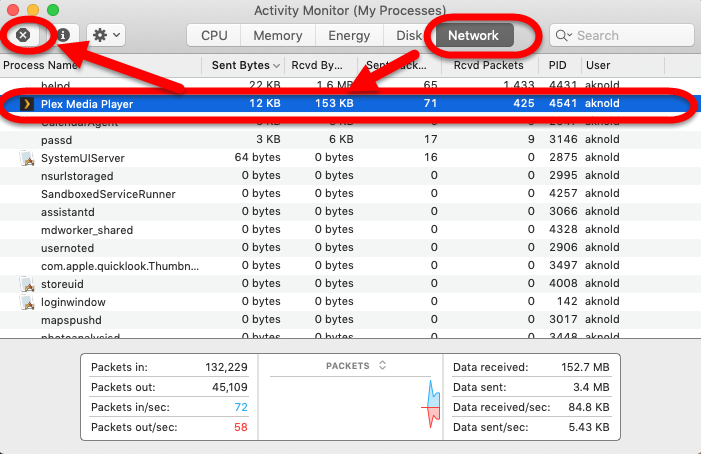Click the SystemUIServer process icon
The height and width of the screenshot is (454, 701).
pos(28,158)
